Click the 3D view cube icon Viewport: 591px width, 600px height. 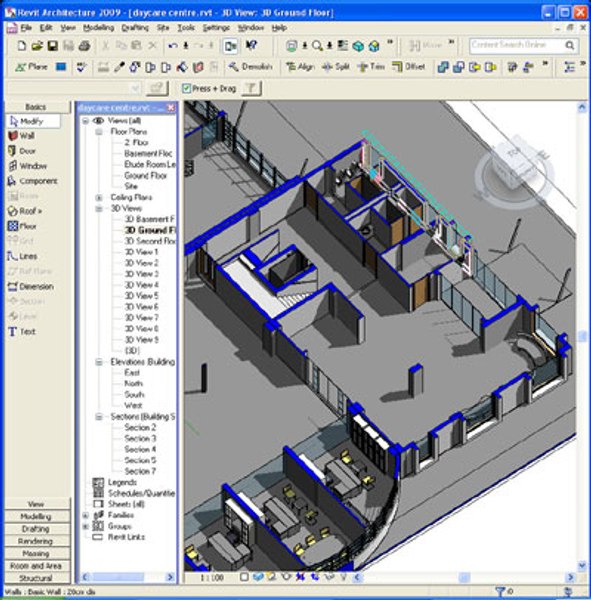(358, 46)
